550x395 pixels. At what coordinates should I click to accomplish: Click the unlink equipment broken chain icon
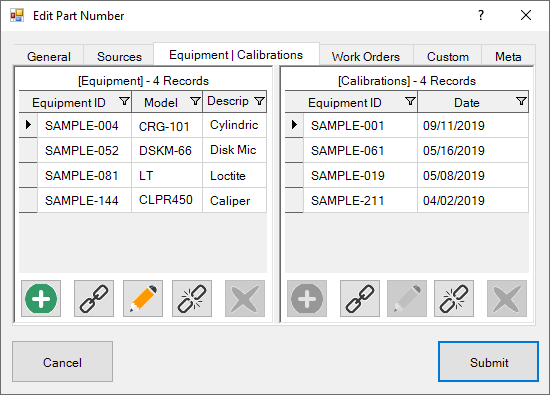click(x=192, y=299)
